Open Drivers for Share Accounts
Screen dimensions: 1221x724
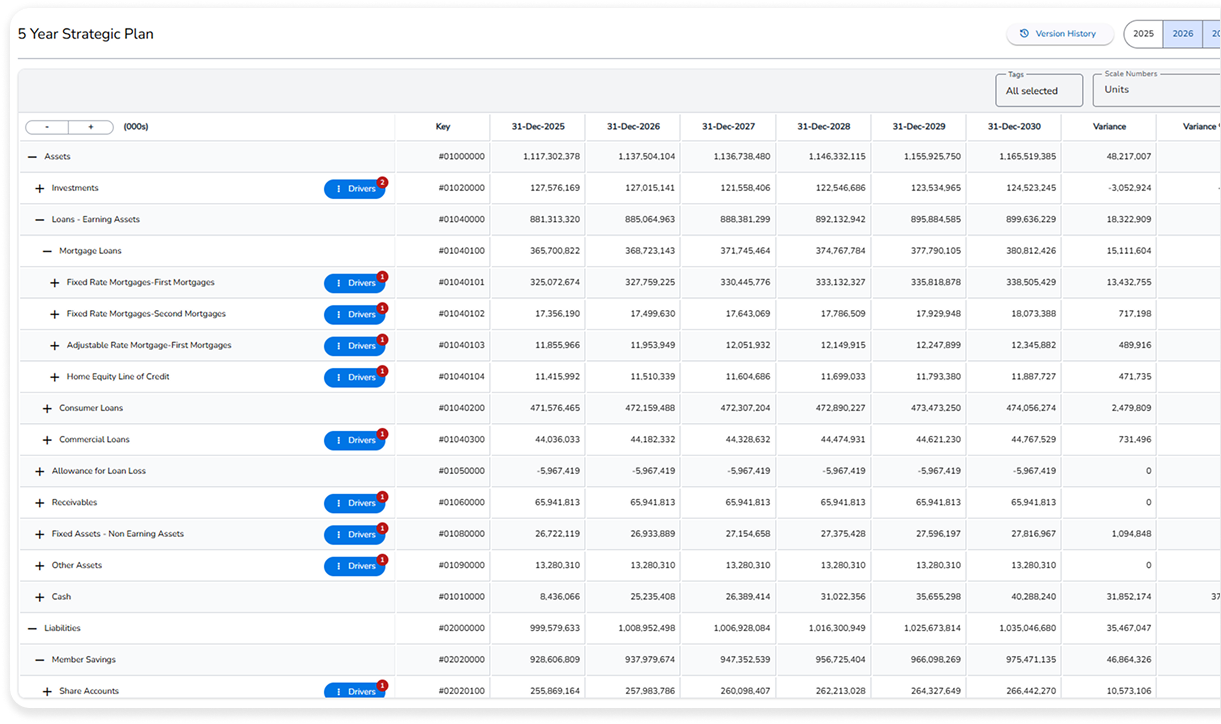coord(354,692)
